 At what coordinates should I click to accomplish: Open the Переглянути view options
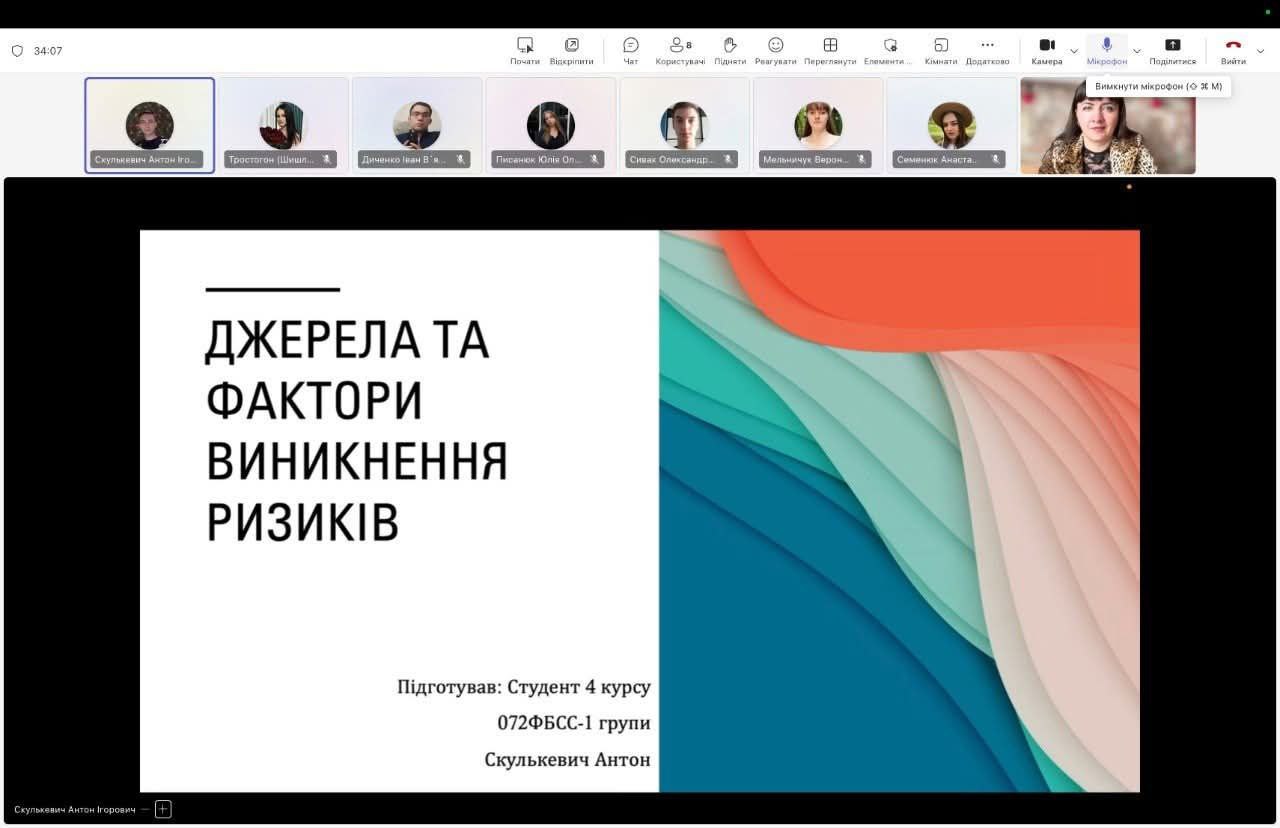pyautogui.click(x=830, y=49)
